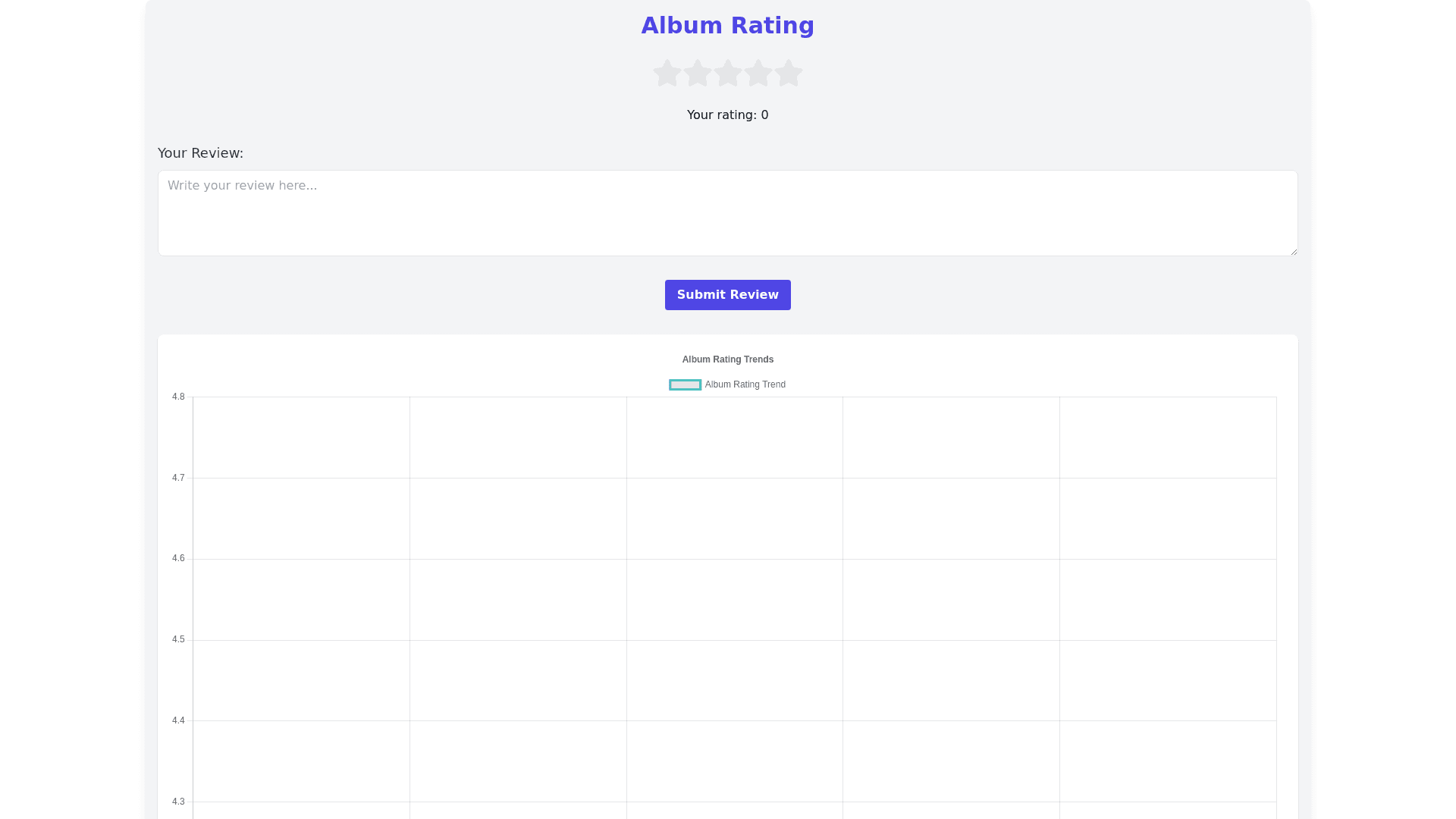The width and height of the screenshot is (1456, 819).
Task: Click the 4.6 y-axis tick label
Action: [x=178, y=558]
